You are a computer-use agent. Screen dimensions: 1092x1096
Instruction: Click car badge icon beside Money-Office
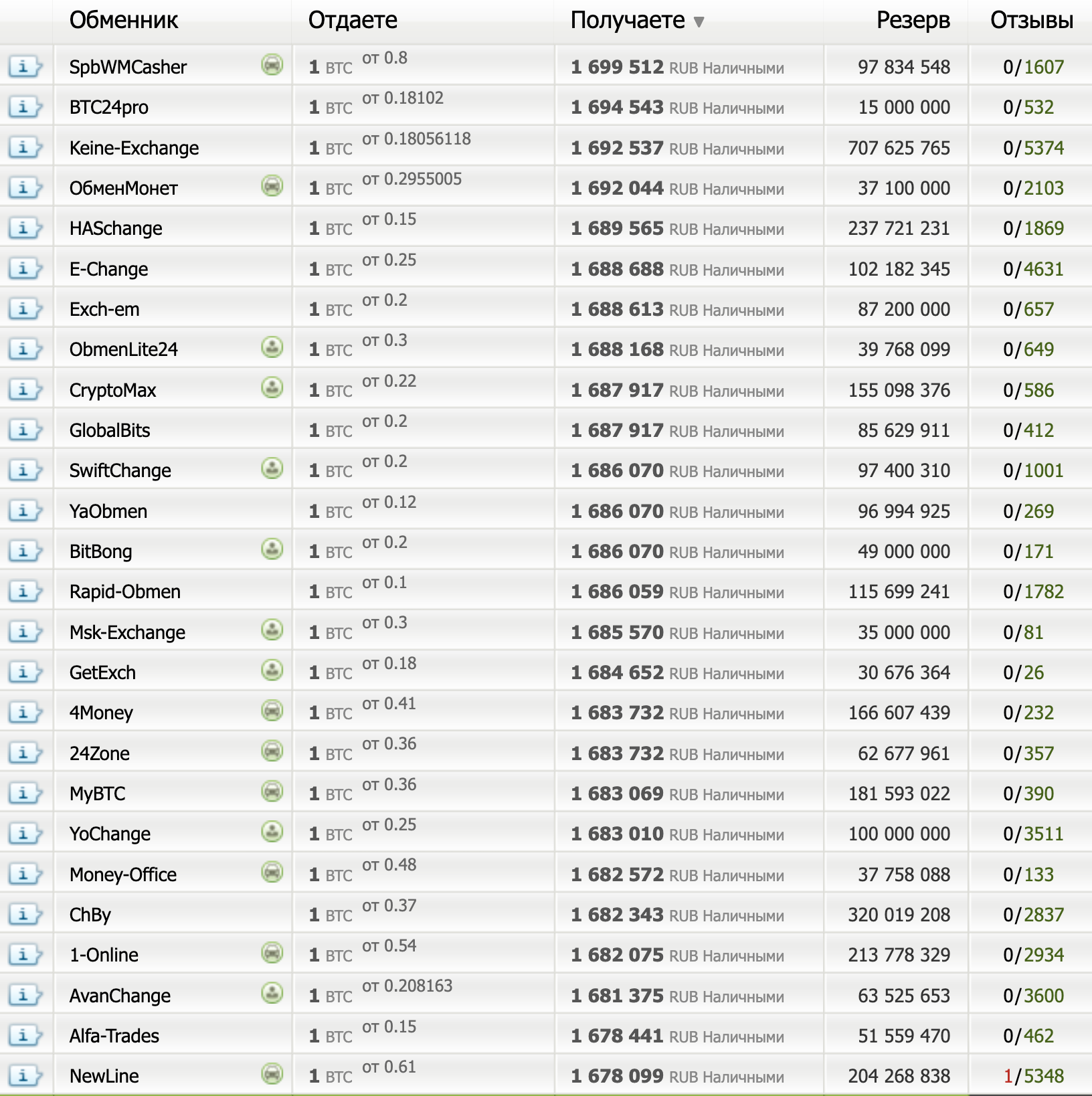(x=272, y=872)
